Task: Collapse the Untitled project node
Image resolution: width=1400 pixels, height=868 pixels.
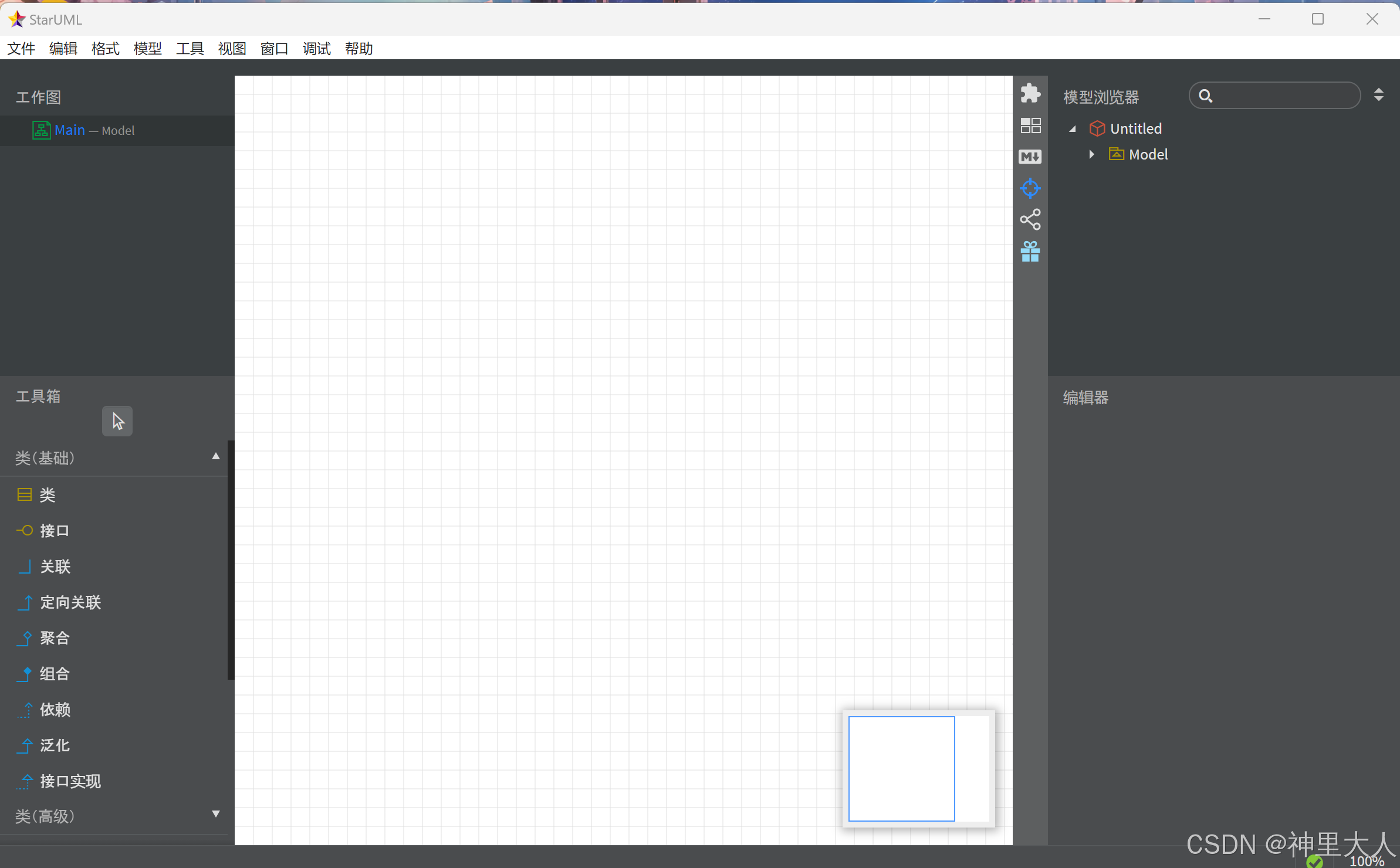Action: (1073, 129)
